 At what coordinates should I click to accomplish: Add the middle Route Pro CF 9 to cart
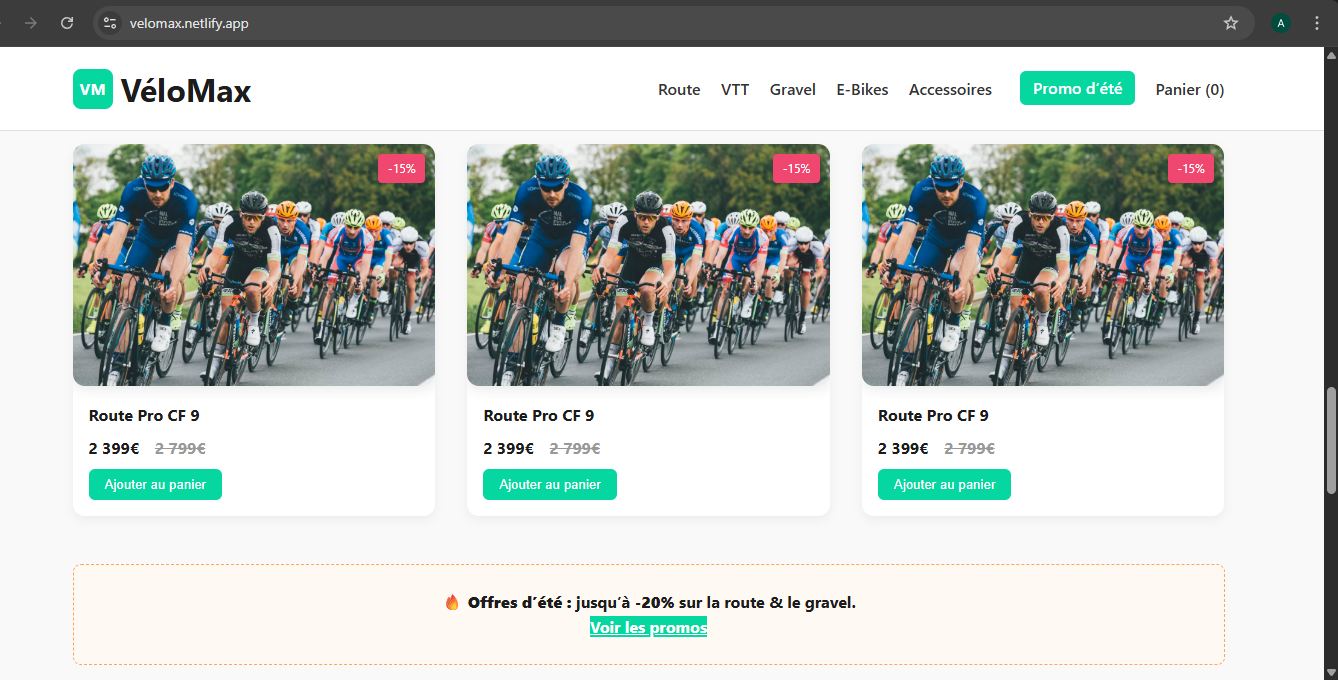[550, 484]
